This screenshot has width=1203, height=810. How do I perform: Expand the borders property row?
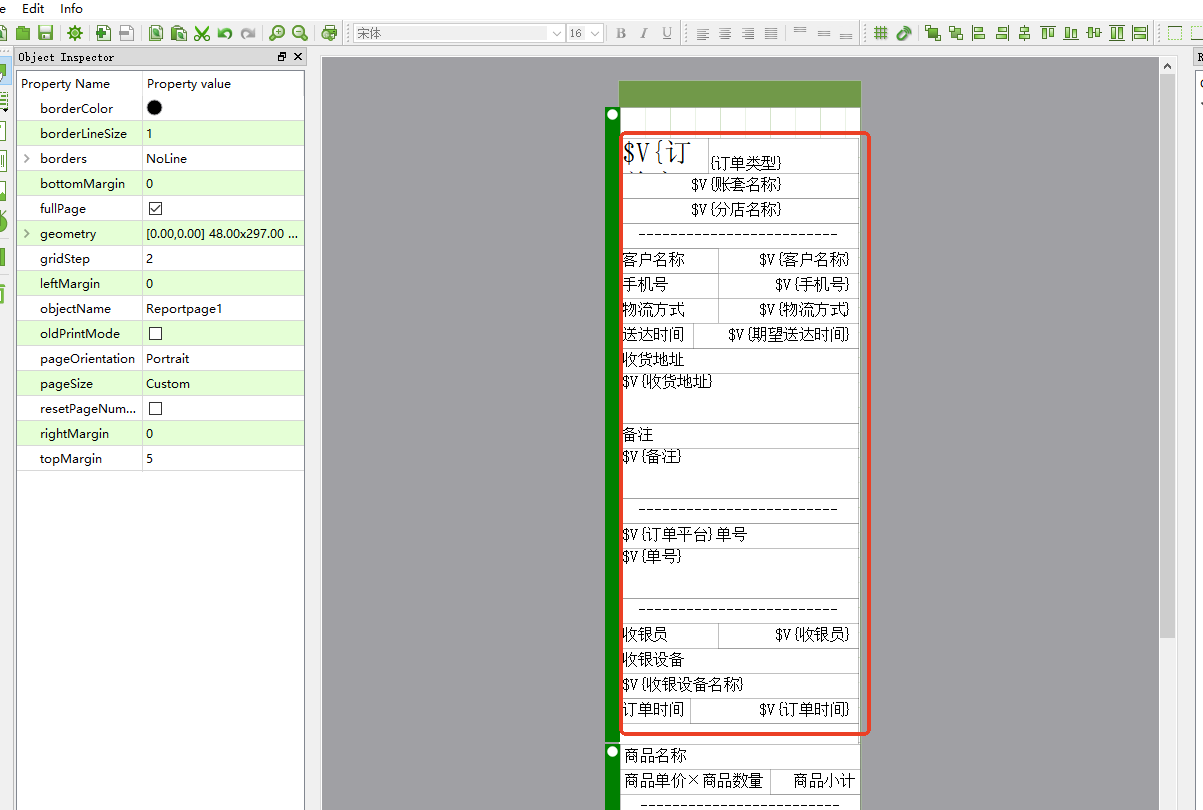pyautogui.click(x=27, y=159)
